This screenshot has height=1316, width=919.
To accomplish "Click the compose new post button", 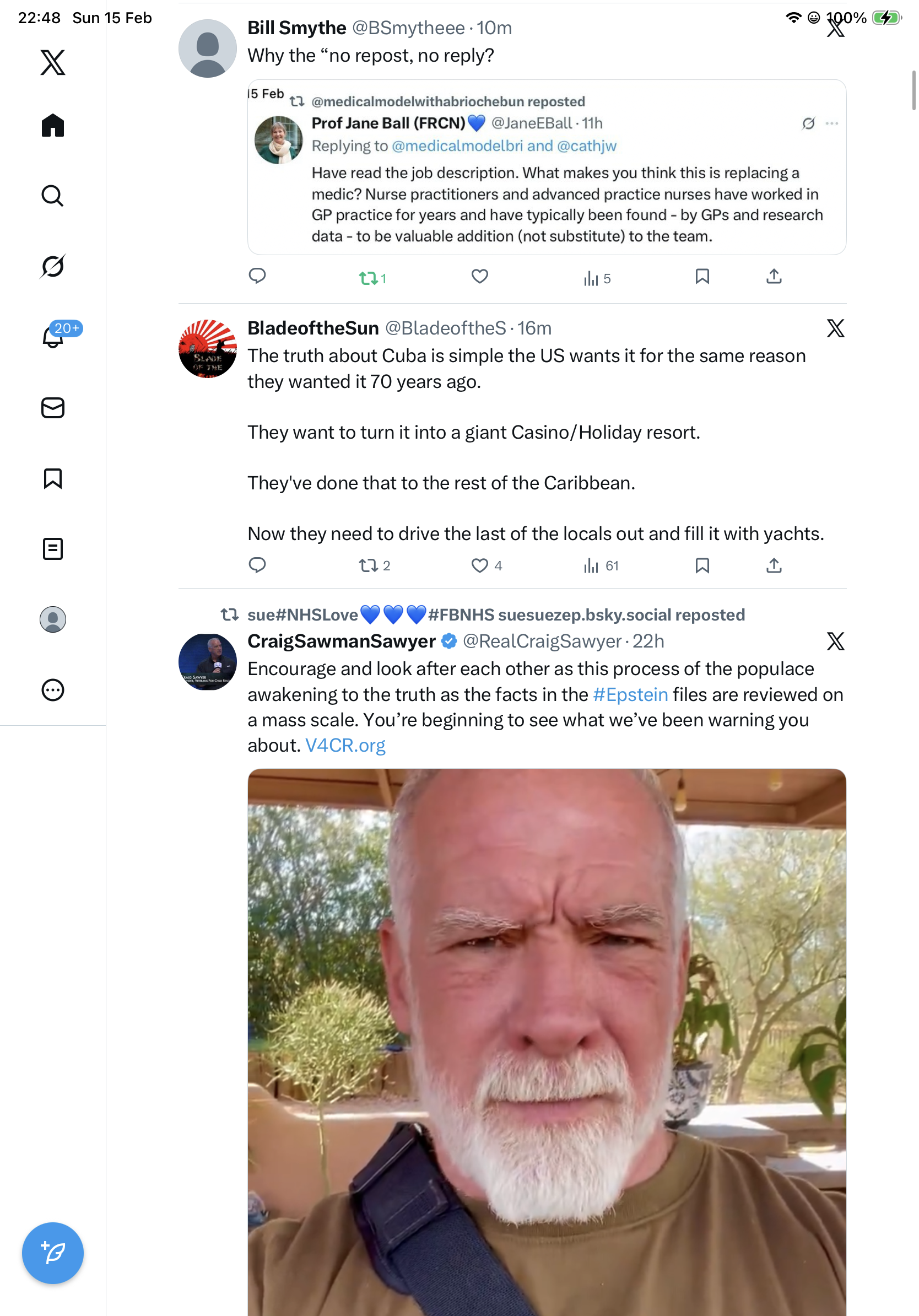I will [53, 1253].
